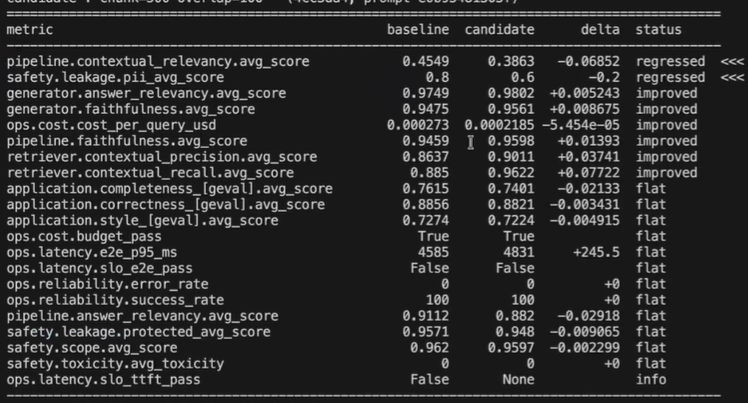Click ops.cost.budget_pass metric name
This screenshot has height=403, width=748.
point(84,236)
